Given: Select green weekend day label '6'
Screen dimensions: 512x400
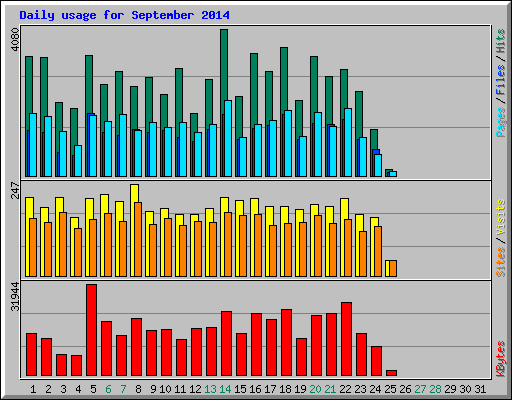Looking at the screenshot, I should pyautogui.click(x=108, y=389).
